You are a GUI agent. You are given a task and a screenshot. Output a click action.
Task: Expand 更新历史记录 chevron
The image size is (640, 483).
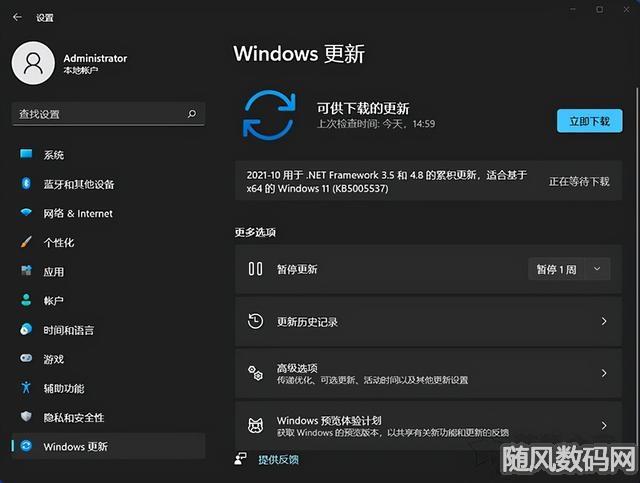point(604,321)
